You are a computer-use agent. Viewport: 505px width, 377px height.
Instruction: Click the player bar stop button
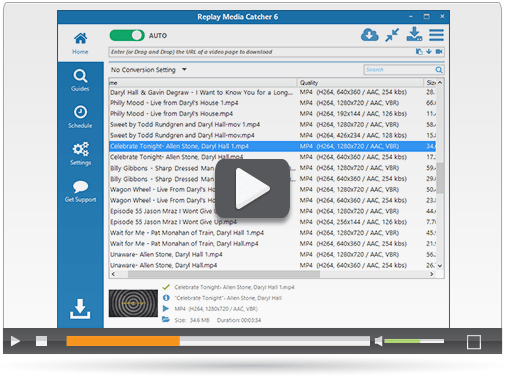click(x=42, y=341)
